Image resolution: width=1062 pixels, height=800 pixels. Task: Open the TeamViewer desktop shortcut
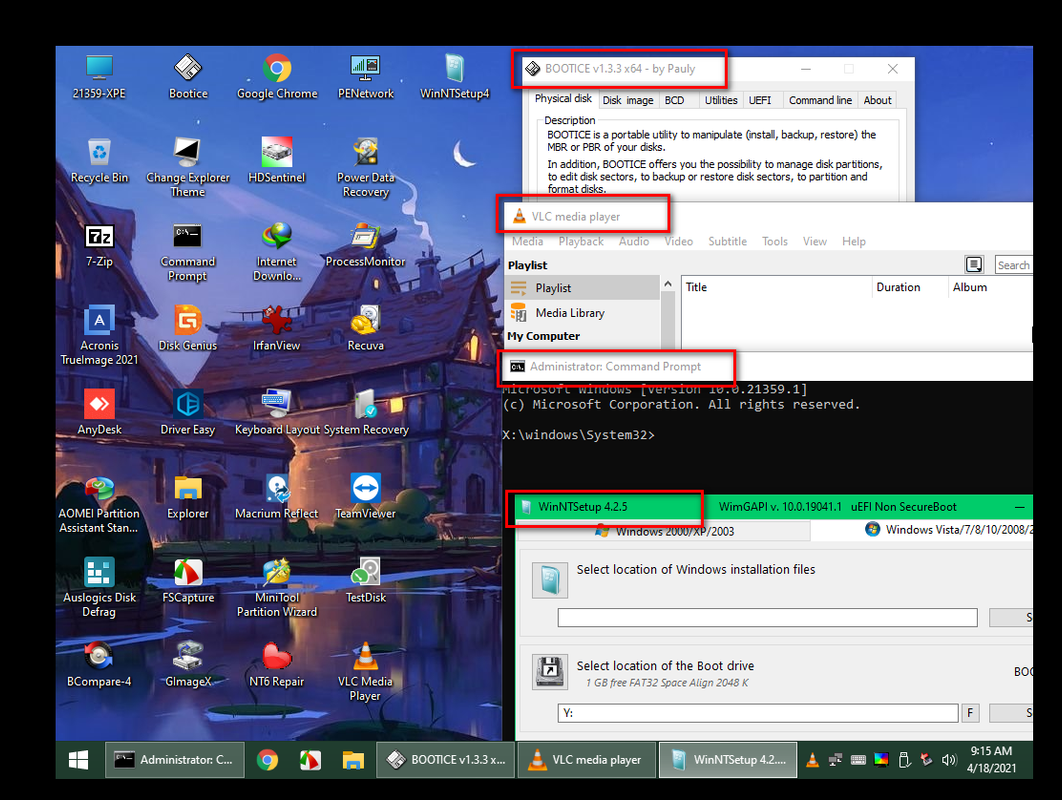pyautogui.click(x=366, y=497)
